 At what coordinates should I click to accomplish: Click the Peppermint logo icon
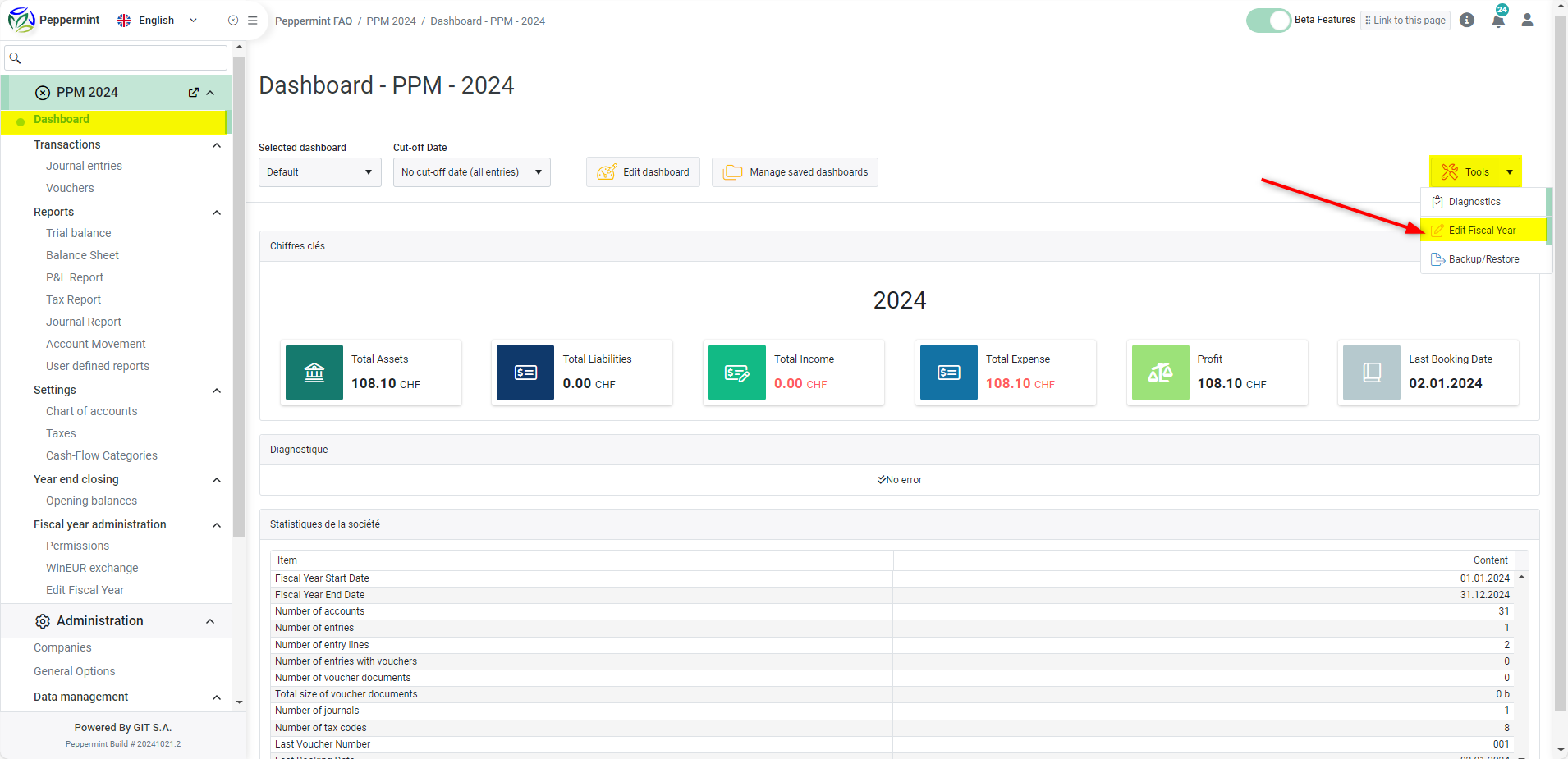[21, 20]
